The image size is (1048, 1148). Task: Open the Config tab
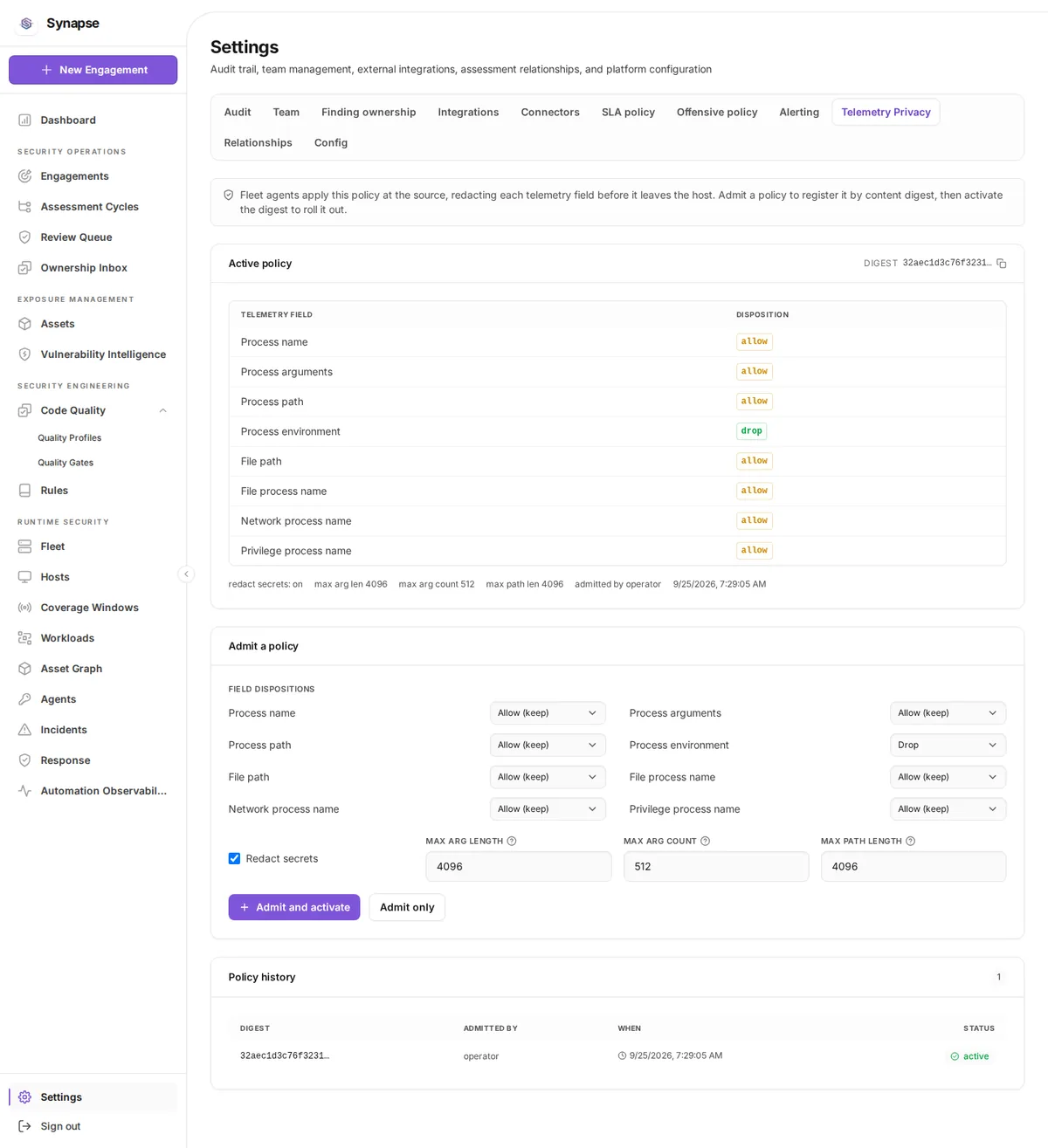pyautogui.click(x=331, y=143)
